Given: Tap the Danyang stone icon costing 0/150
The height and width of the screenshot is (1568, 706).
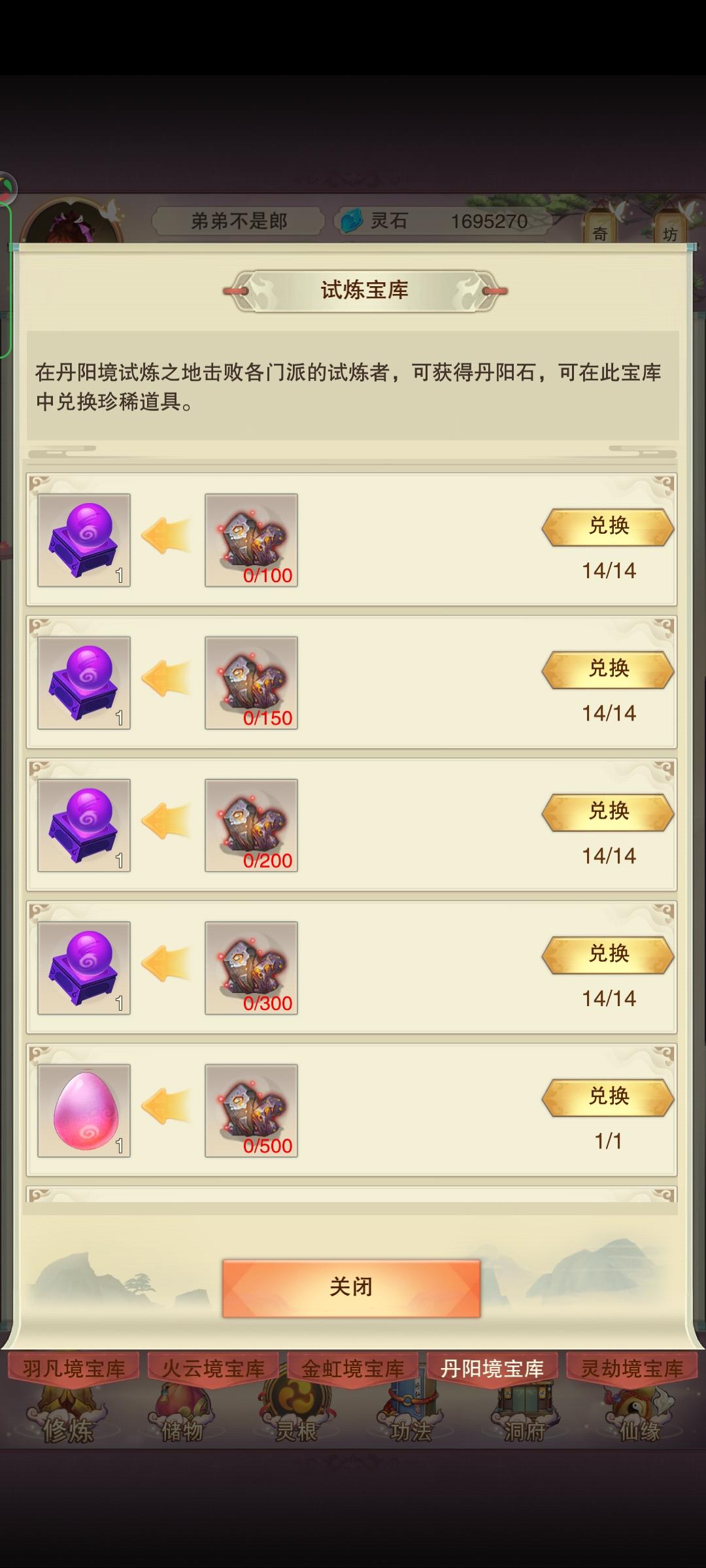Looking at the screenshot, I should (252, 683).
